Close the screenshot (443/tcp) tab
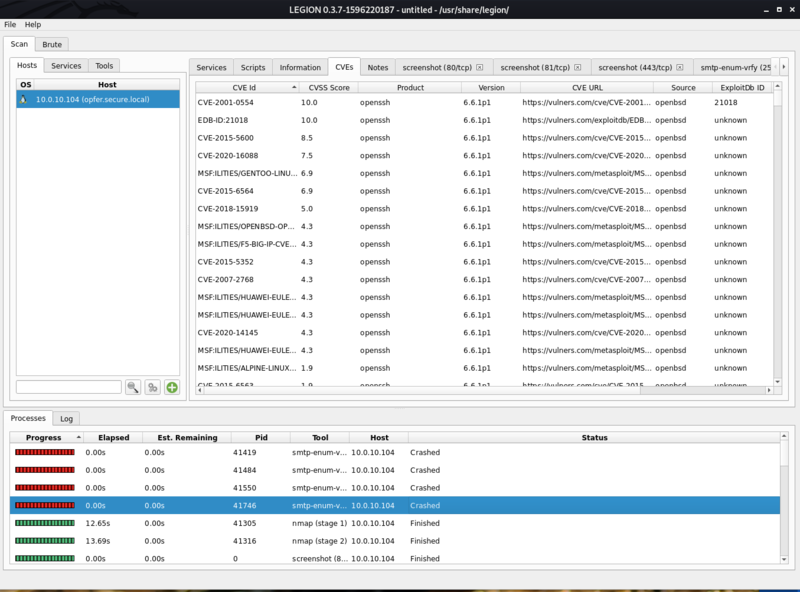This screenshot has height=592, width=800. point(682,67)
